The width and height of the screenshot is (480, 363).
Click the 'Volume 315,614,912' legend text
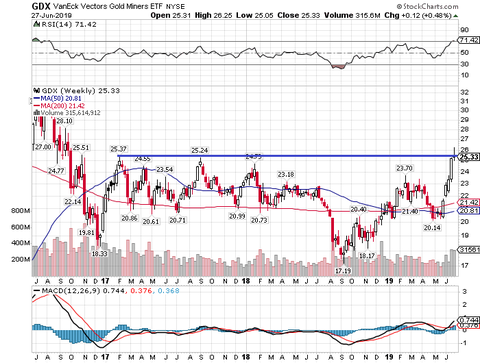coord(70,113)
